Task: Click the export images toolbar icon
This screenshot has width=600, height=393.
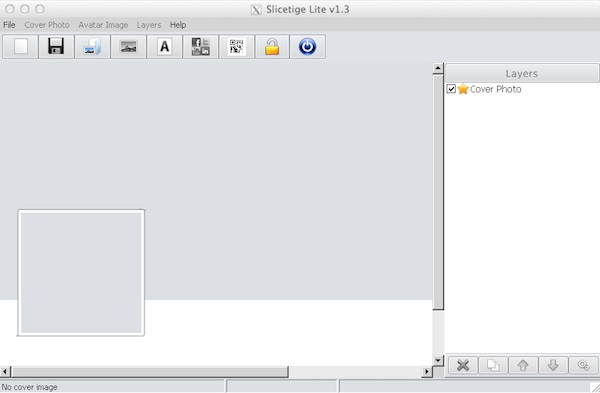Action: pos(92,47)
